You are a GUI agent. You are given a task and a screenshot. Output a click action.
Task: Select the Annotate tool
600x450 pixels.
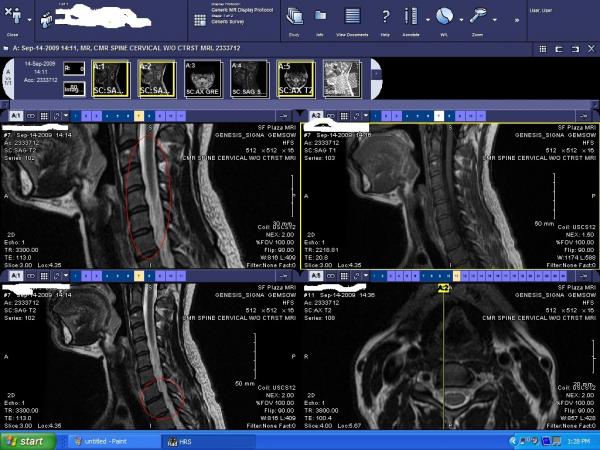(x=410, y=17)
